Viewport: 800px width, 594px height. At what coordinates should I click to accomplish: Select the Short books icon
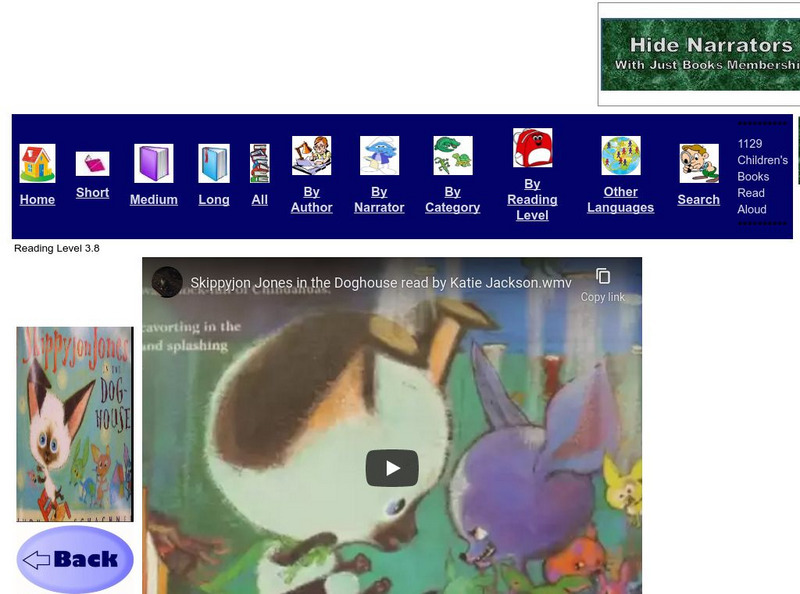tap(93, 162)
